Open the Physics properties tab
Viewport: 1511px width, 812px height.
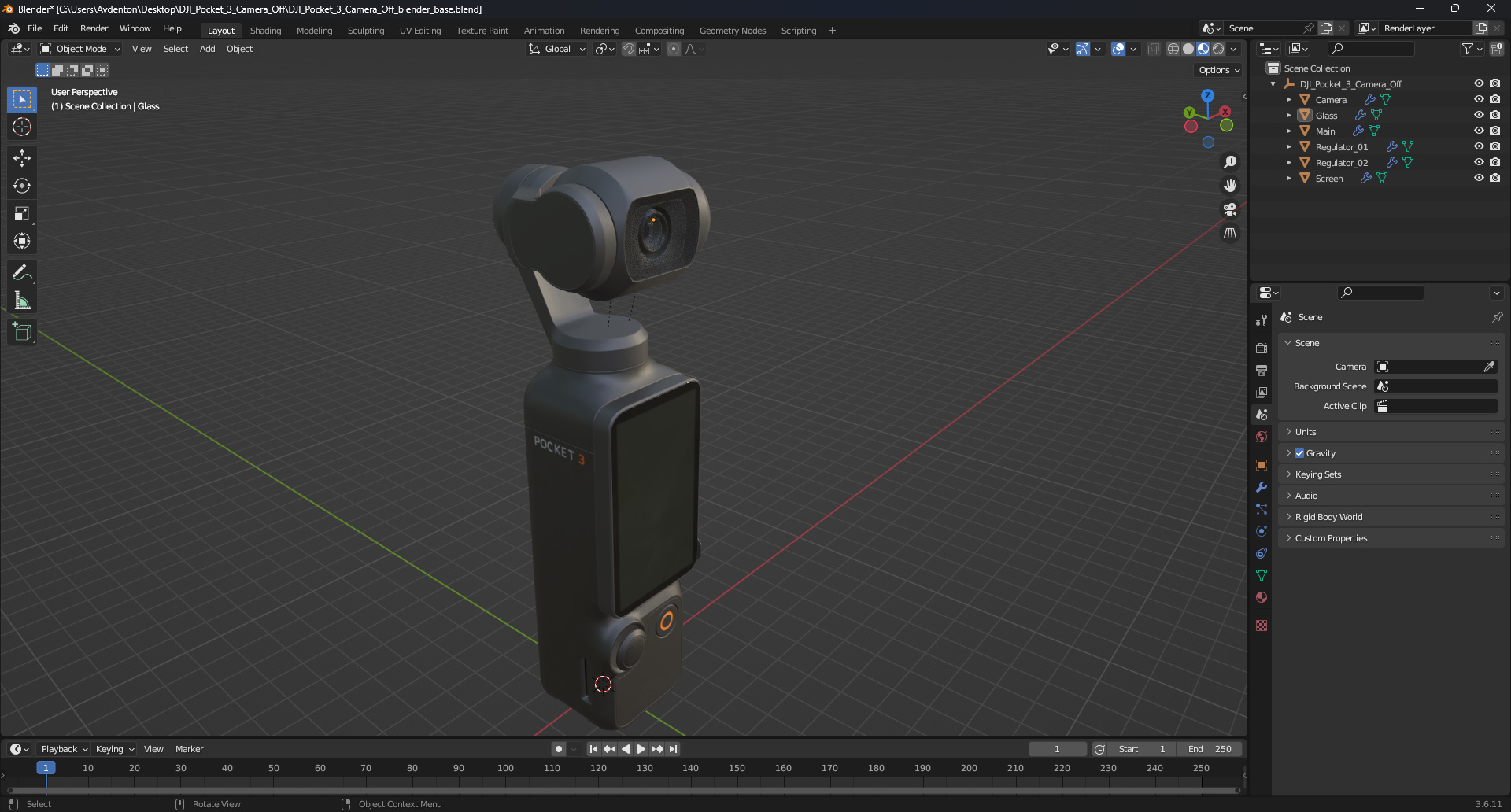tap(1262, 531)
